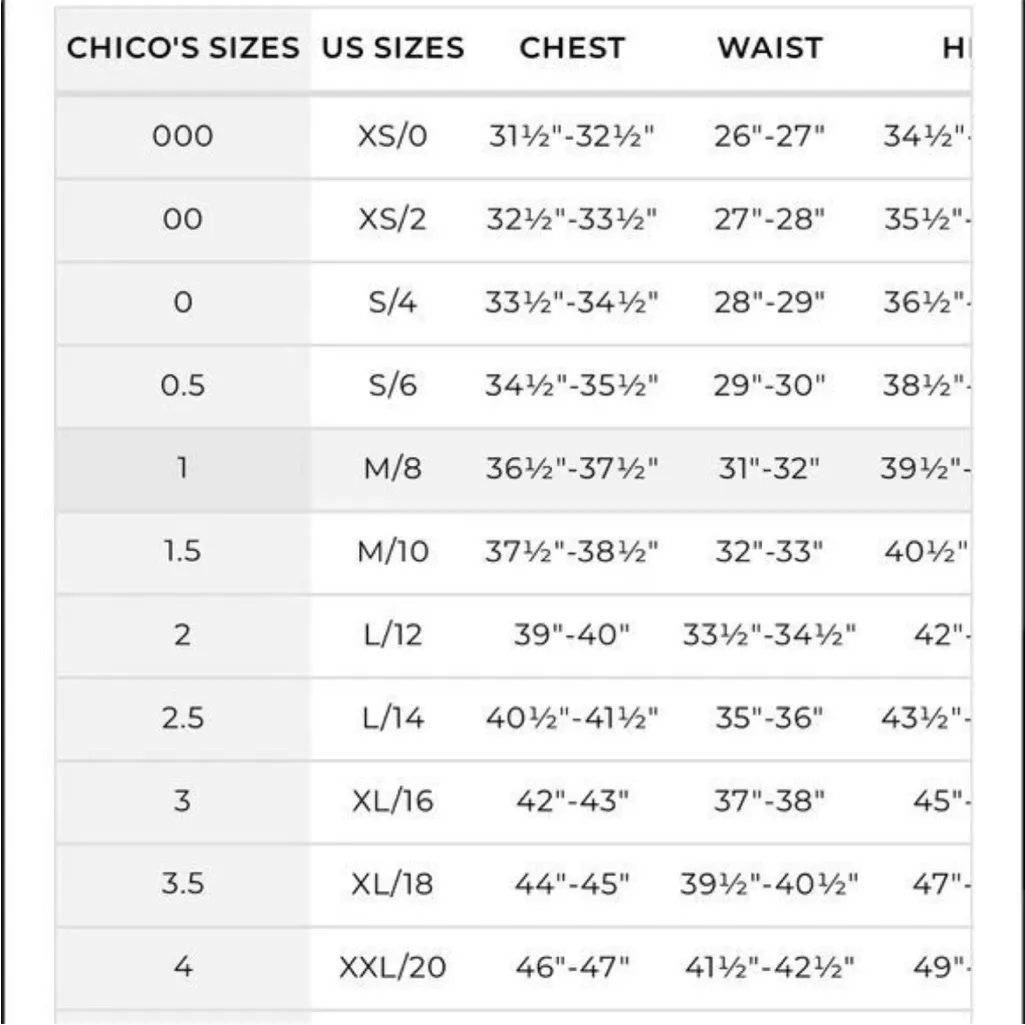Click the XS/0 size cell
This screenshot has height=1025, width=1025.
pyautogui.click(x=393, y=136)
